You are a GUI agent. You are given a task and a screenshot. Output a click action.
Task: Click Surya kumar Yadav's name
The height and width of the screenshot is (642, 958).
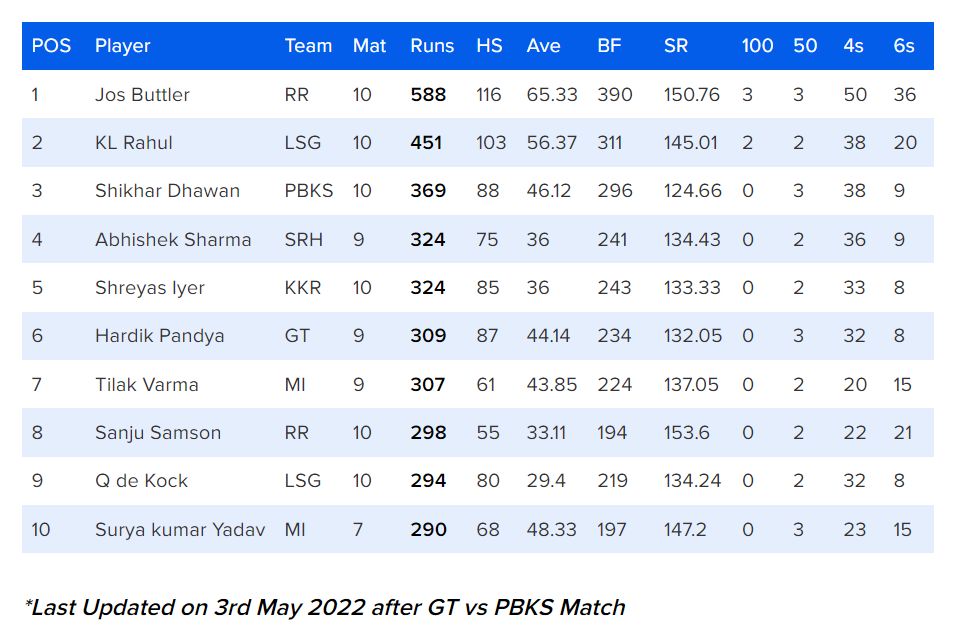coord(180,530)
